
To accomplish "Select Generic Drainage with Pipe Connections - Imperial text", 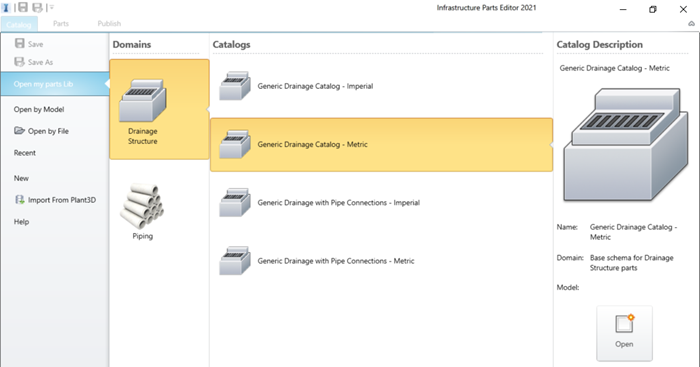I will tap(338, 203).
